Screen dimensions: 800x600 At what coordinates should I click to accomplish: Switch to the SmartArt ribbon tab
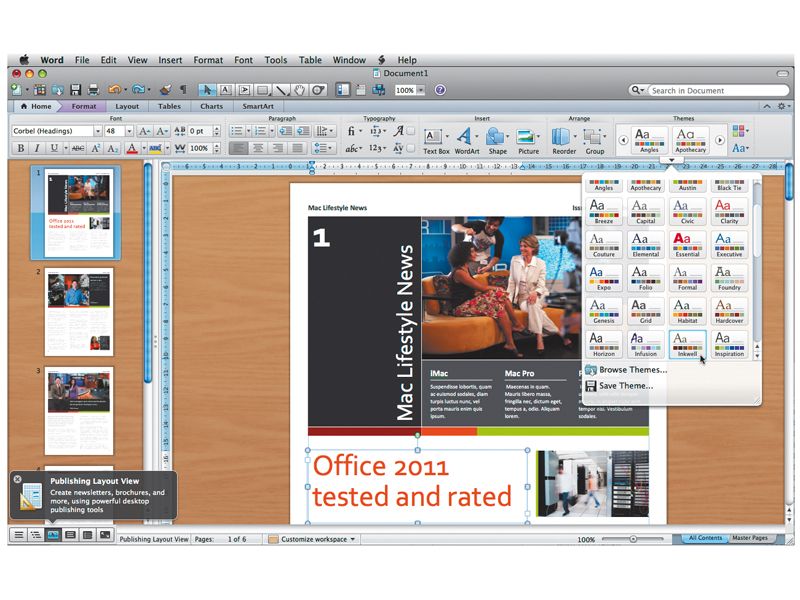(258, 106)
